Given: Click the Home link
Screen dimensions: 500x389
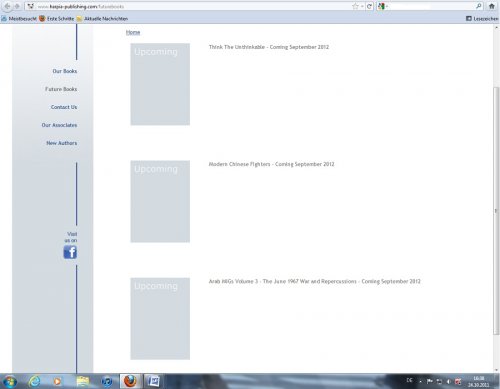Looking at the screenshot, I should point(133,32).
